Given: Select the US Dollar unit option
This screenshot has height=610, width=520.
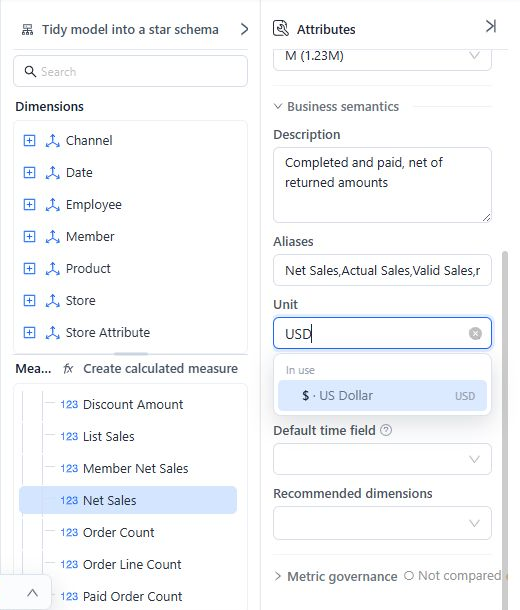Looking at the screenshot, I should click(x=382, y=396).
